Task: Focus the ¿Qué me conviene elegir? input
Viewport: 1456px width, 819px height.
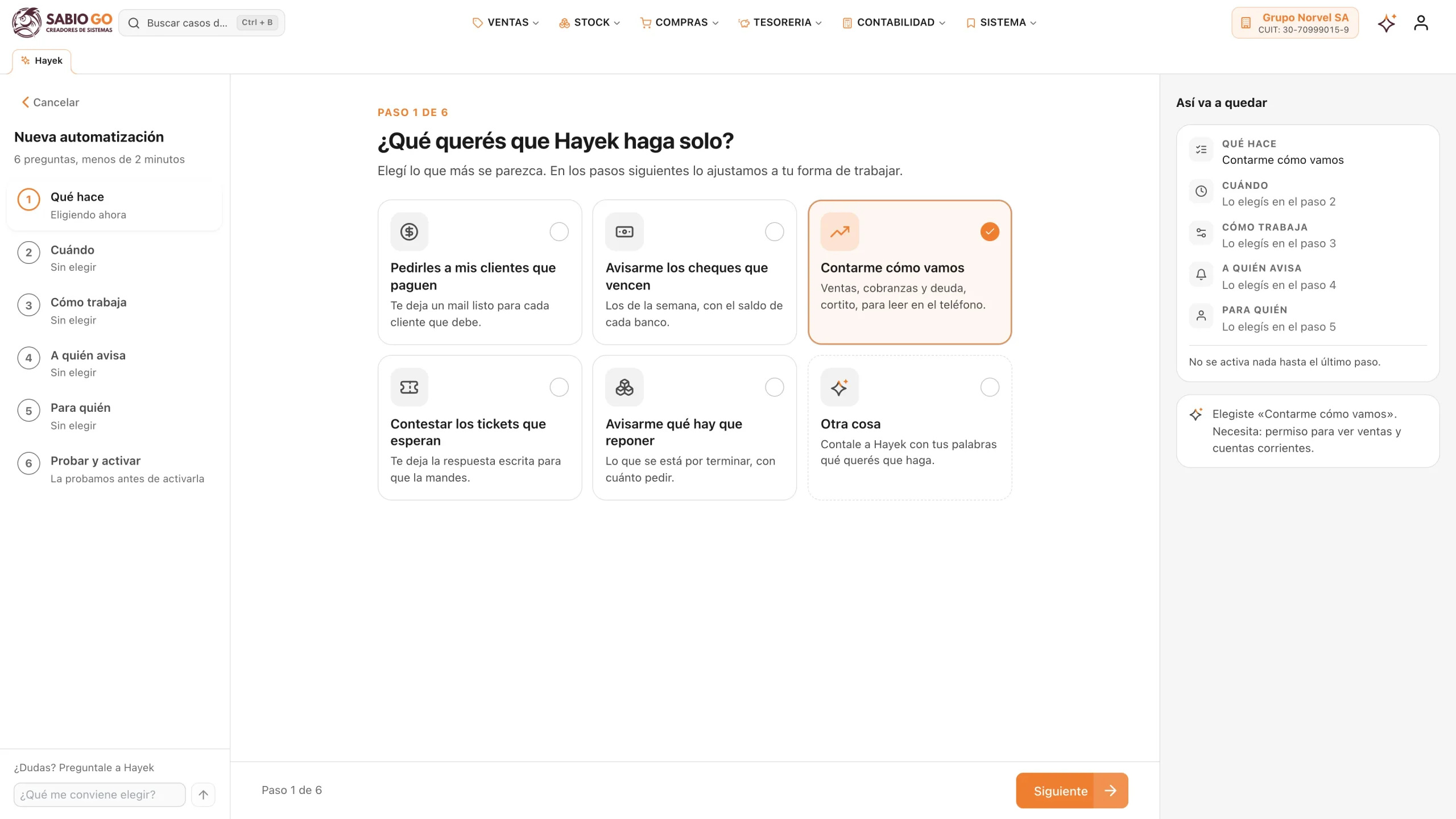Action: click(x=100, y=795)
